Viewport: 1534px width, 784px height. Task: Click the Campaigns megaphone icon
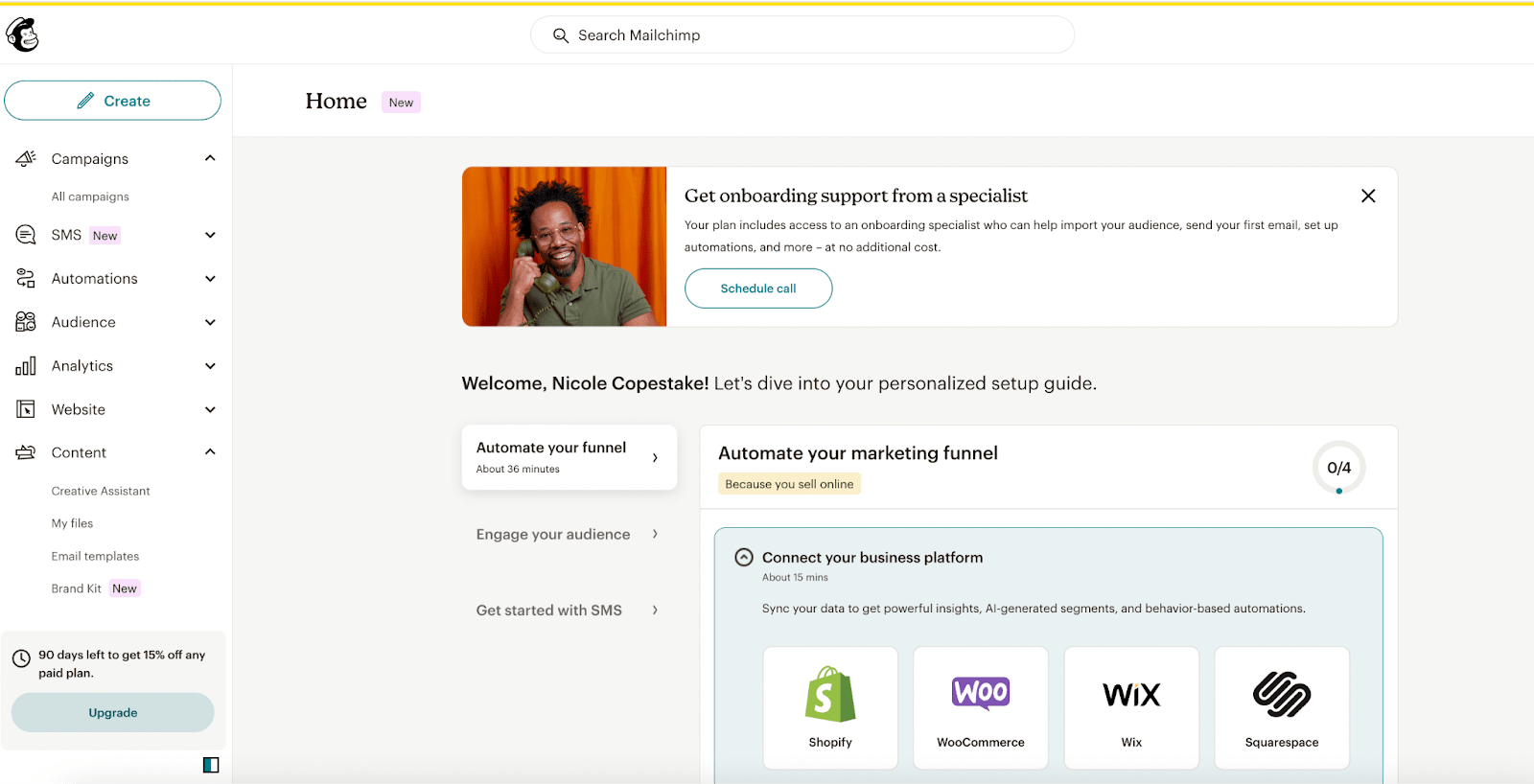click(26, 158)
